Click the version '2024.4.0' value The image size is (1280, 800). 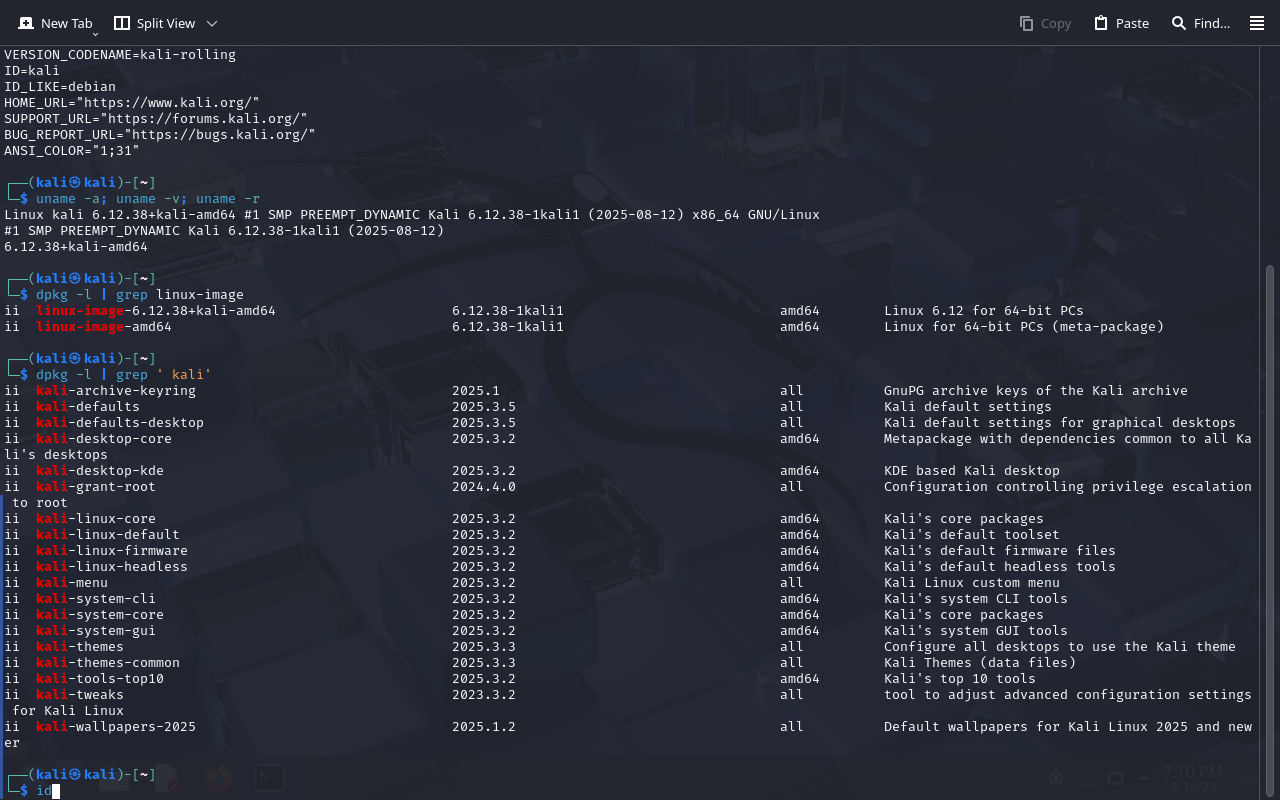484,487
